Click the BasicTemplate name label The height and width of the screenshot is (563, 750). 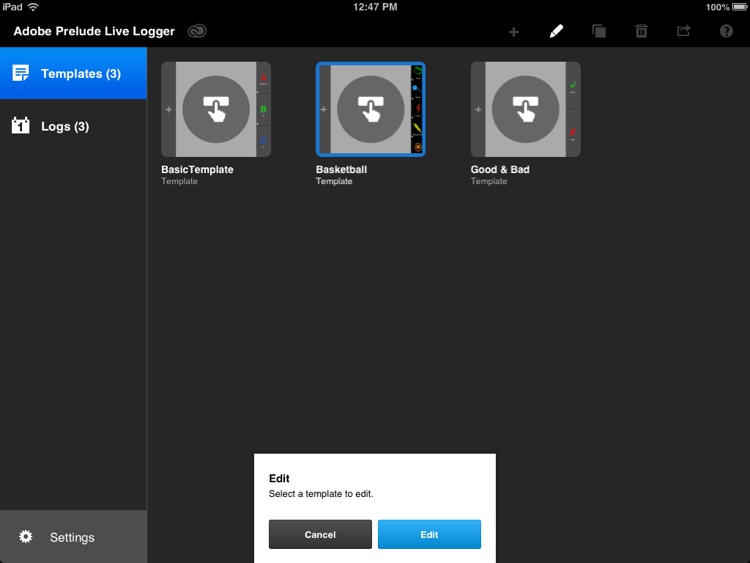(x=197, y=169)
